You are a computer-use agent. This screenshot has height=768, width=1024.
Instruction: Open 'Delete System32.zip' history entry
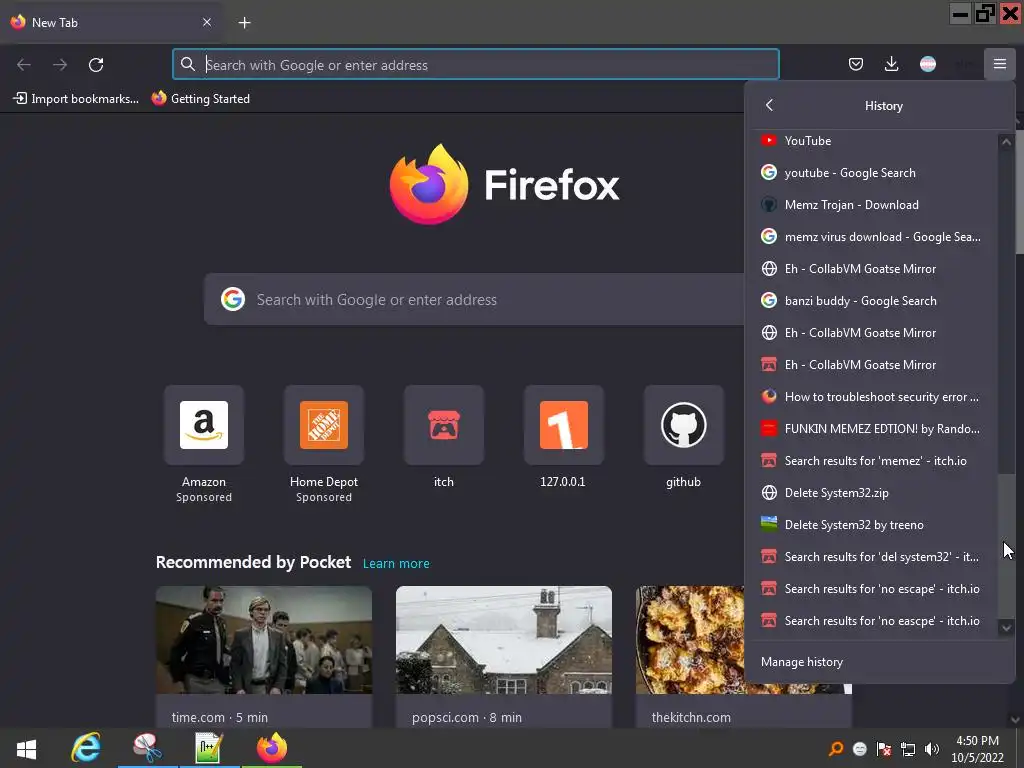coord(875,492)
